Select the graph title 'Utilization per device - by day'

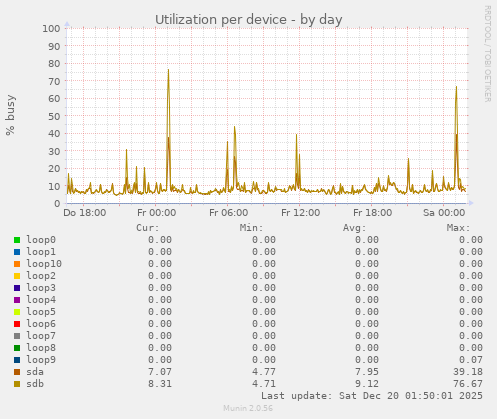(249, 19)
